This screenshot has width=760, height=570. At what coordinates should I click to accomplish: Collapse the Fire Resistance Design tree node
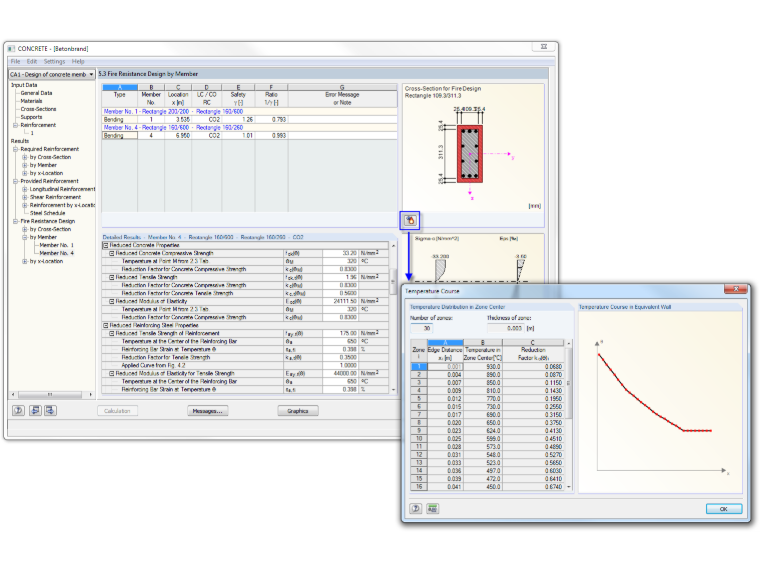click(x=16, y=221)
